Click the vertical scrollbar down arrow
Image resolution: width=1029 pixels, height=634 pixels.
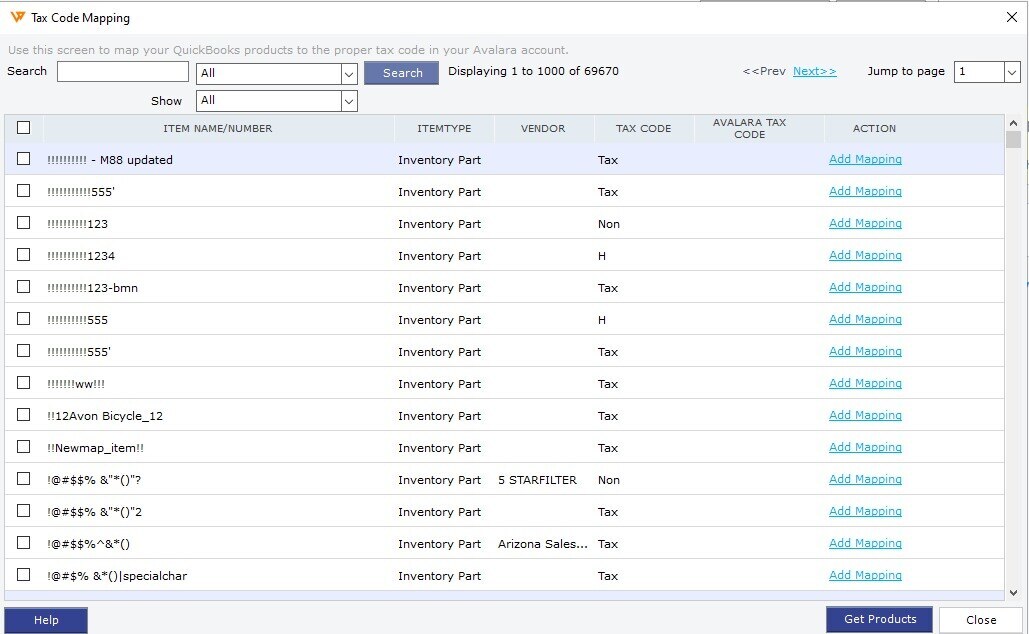point(1013,592)
